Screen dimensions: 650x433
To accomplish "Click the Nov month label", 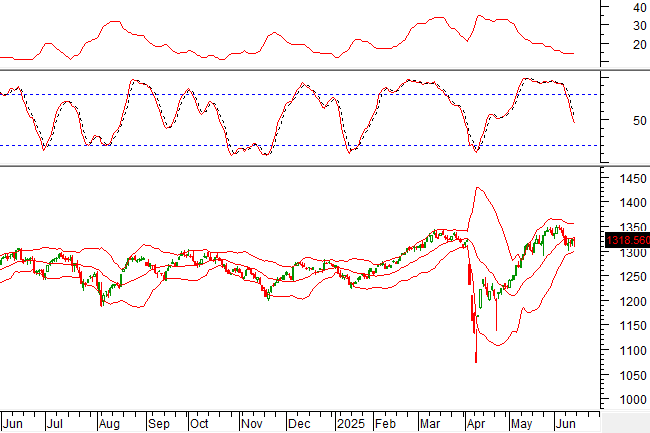I will 252,424.
